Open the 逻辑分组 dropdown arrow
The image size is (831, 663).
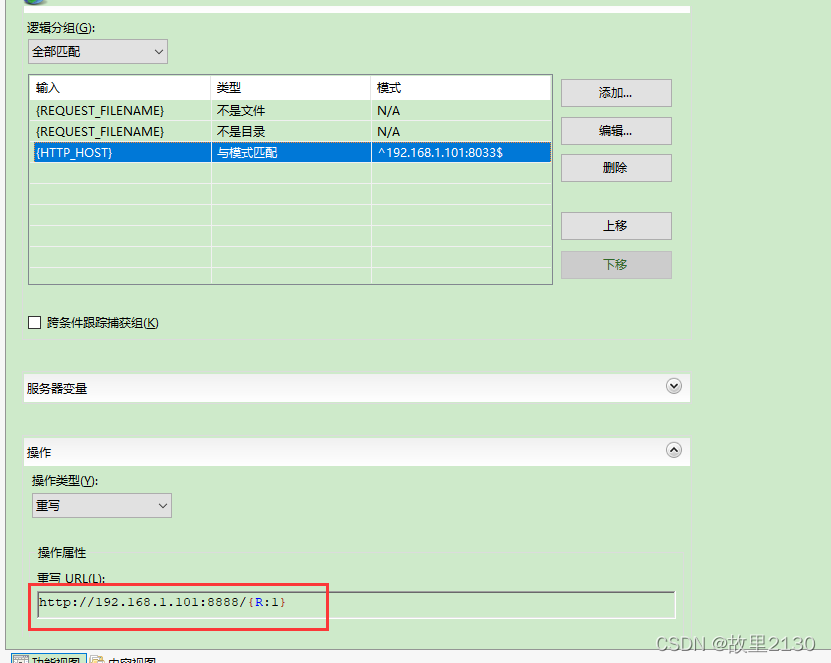click(160, 51)
